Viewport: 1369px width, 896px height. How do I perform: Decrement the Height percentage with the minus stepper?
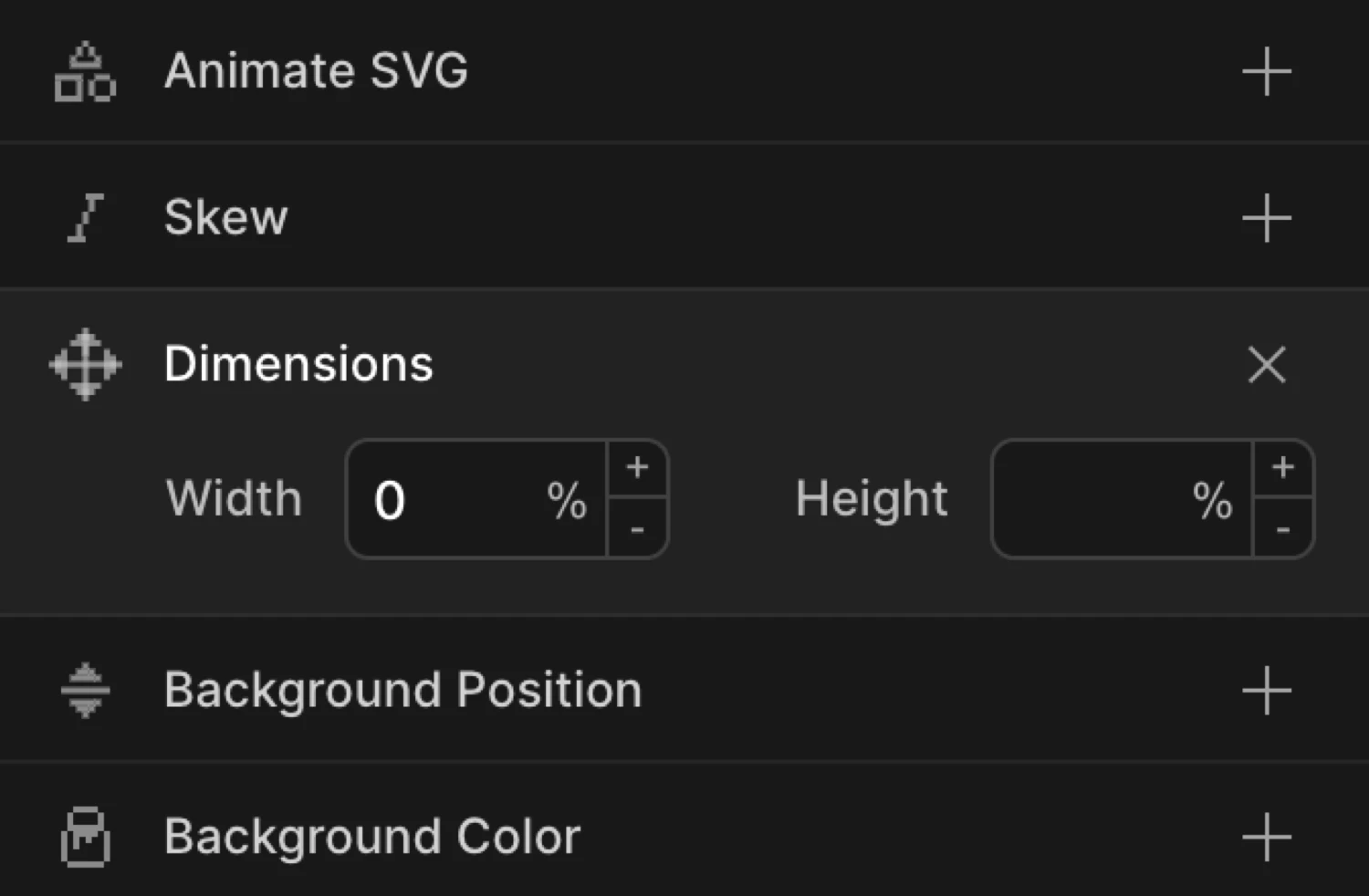1282,530
